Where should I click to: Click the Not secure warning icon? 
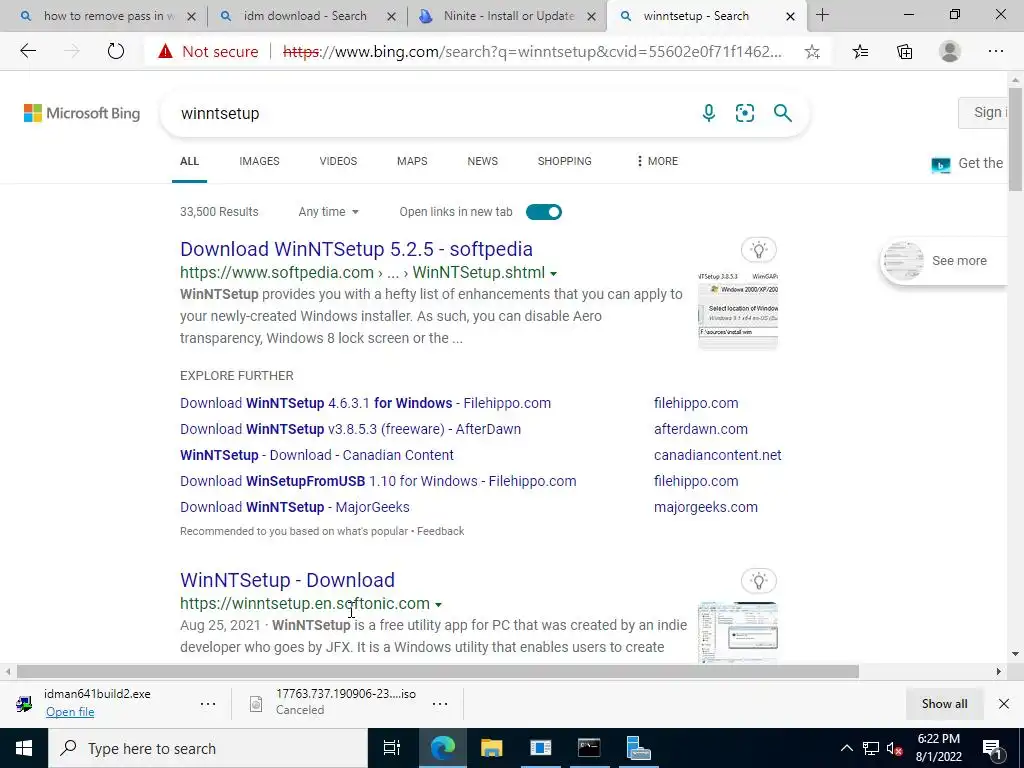click(165, 51)
